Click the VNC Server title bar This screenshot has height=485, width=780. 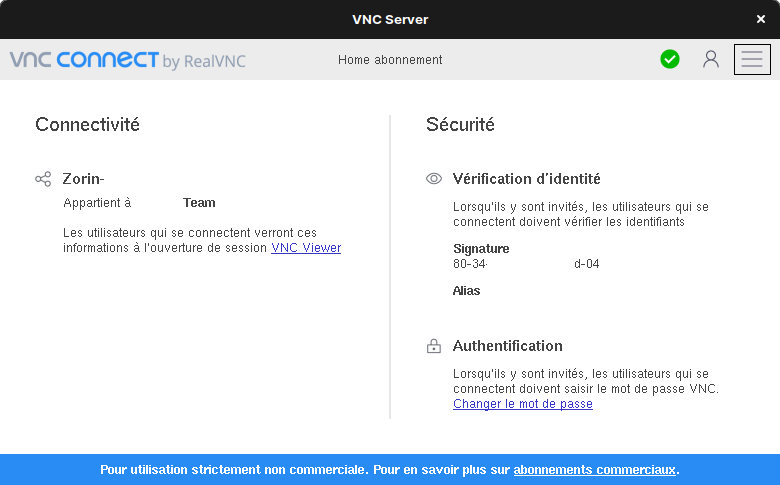click(x=390, y=19)
